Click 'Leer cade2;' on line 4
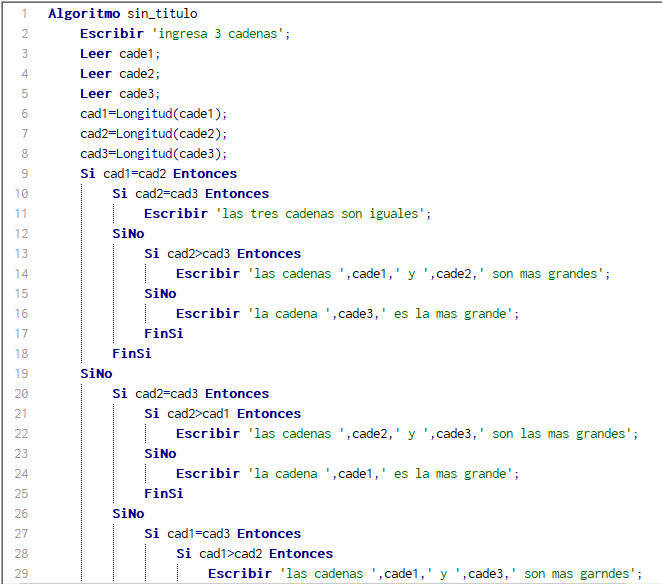Image resolution: width=662 pixels, height=584 pixels. pyautogui.click(x=120, y=74)
